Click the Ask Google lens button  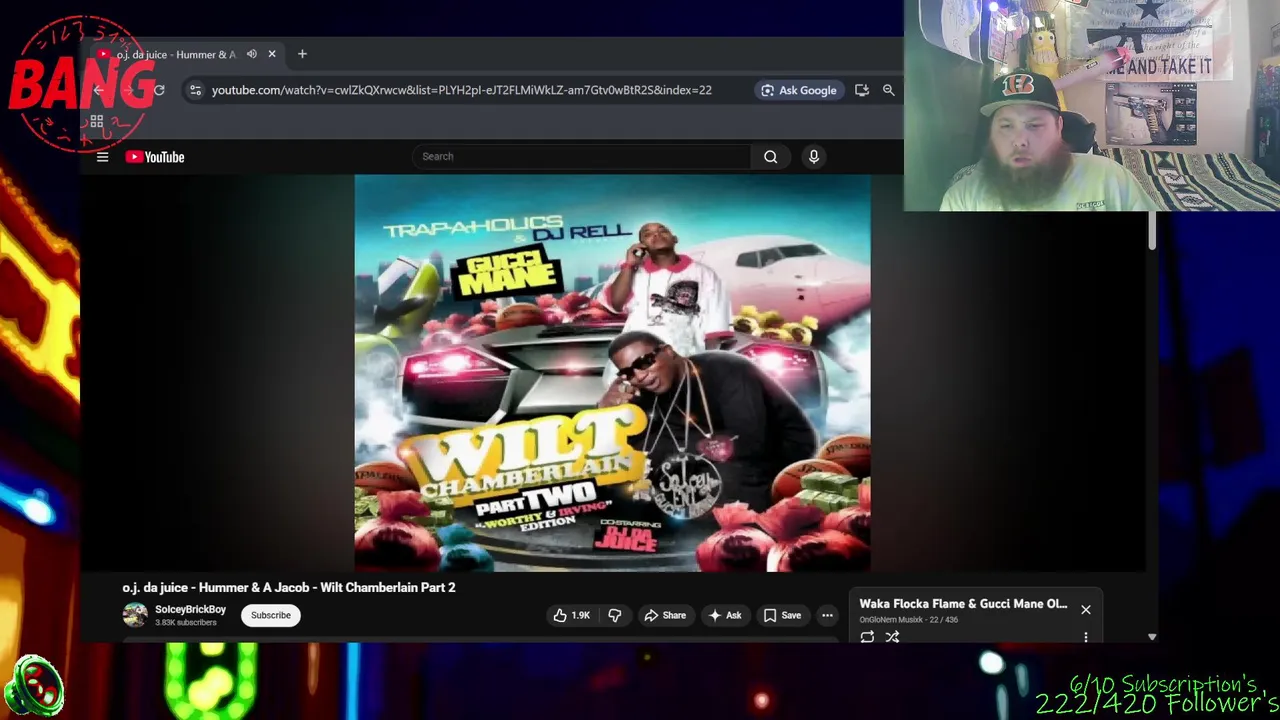[x=799, y=90]
